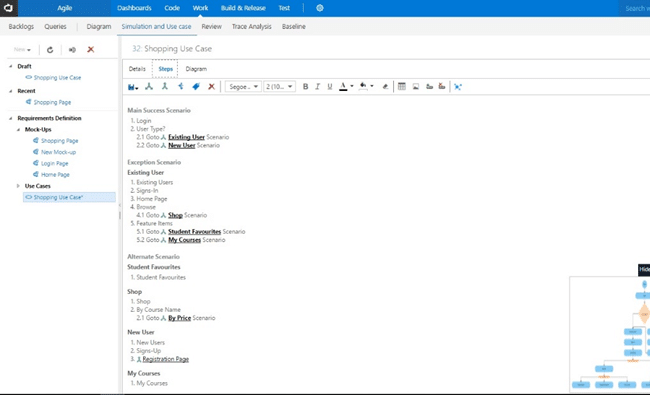This screenshot has width=650, height=395.
Task: Click the refresh icon in left panel
Action: click(50, 50)
